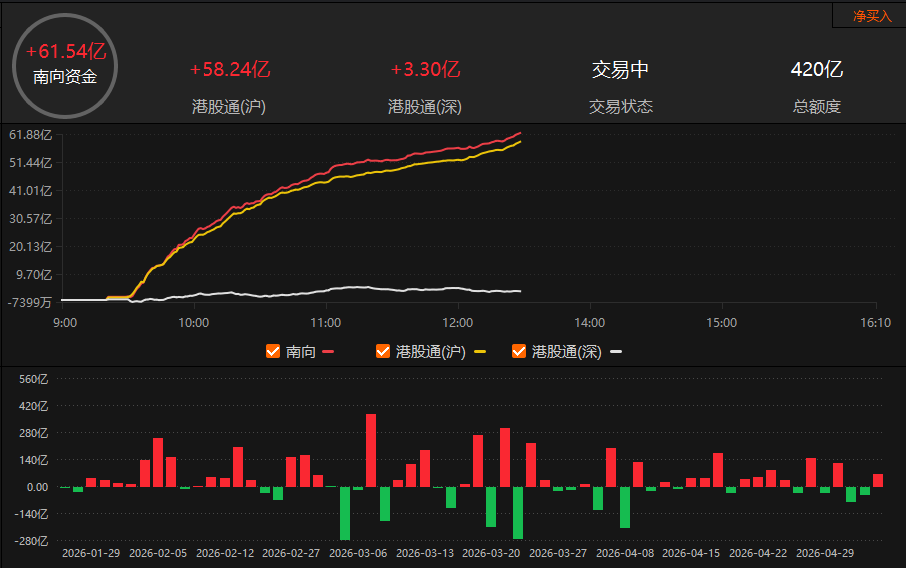Click the 2026-04-22 date label

tap(758, 553)
